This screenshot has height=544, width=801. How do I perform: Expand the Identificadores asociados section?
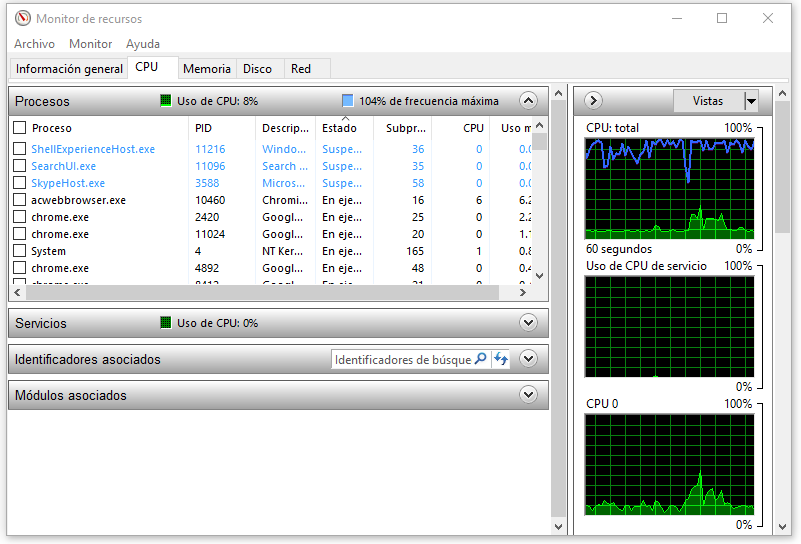click(x=528, y=359)
